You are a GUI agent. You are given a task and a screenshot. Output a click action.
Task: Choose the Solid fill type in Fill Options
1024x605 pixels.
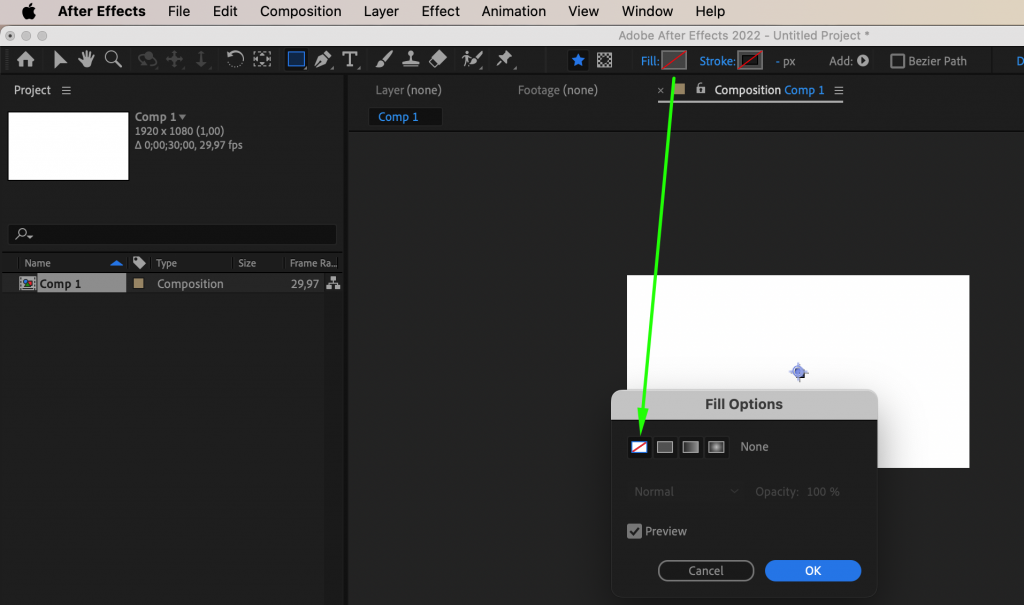tap(664, 446)
